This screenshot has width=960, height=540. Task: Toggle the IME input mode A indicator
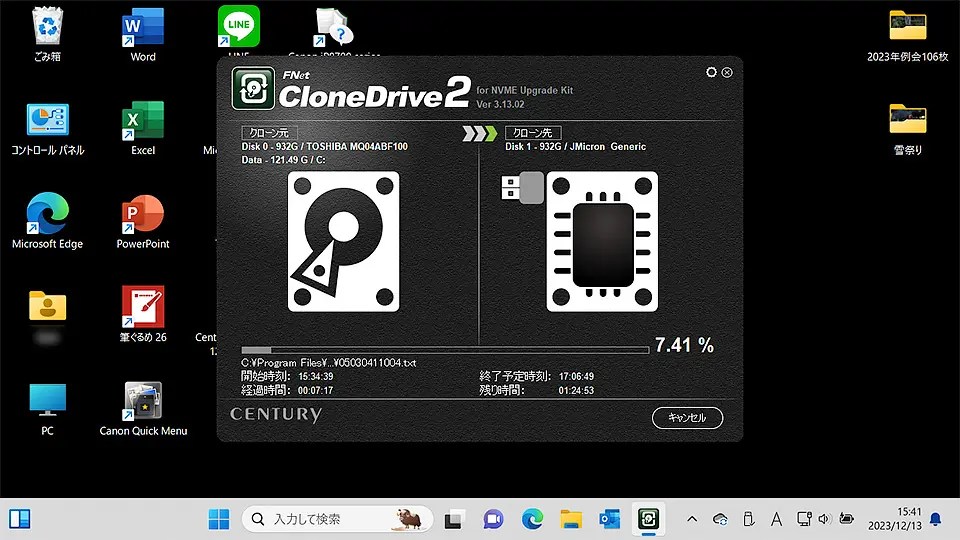coord(776,519)
